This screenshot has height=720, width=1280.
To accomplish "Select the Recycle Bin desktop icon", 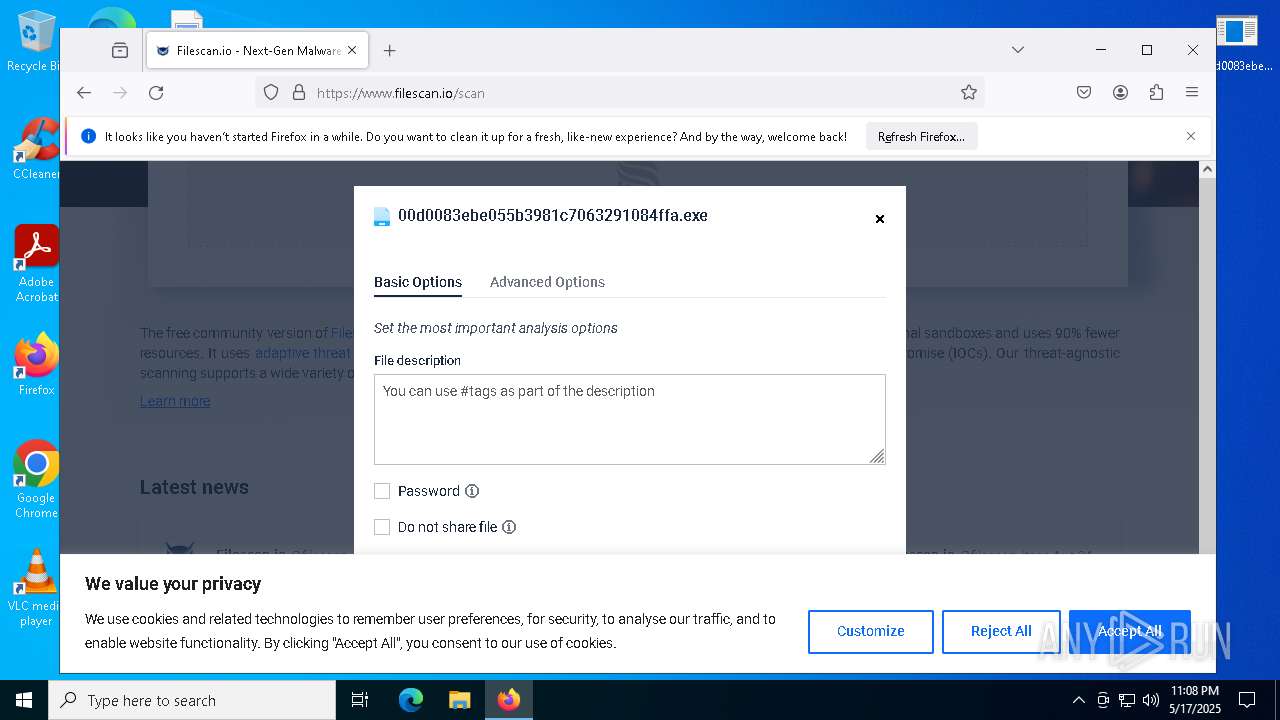I will (x=34, y=41).
